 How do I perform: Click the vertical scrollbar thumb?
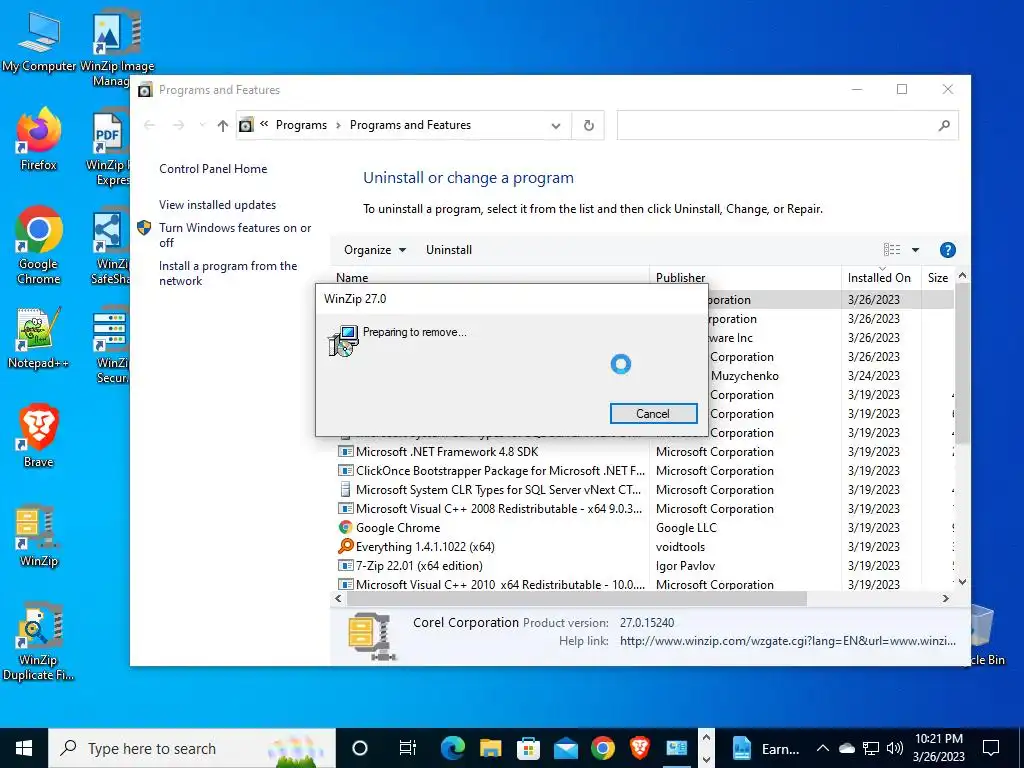click(962, 362)
